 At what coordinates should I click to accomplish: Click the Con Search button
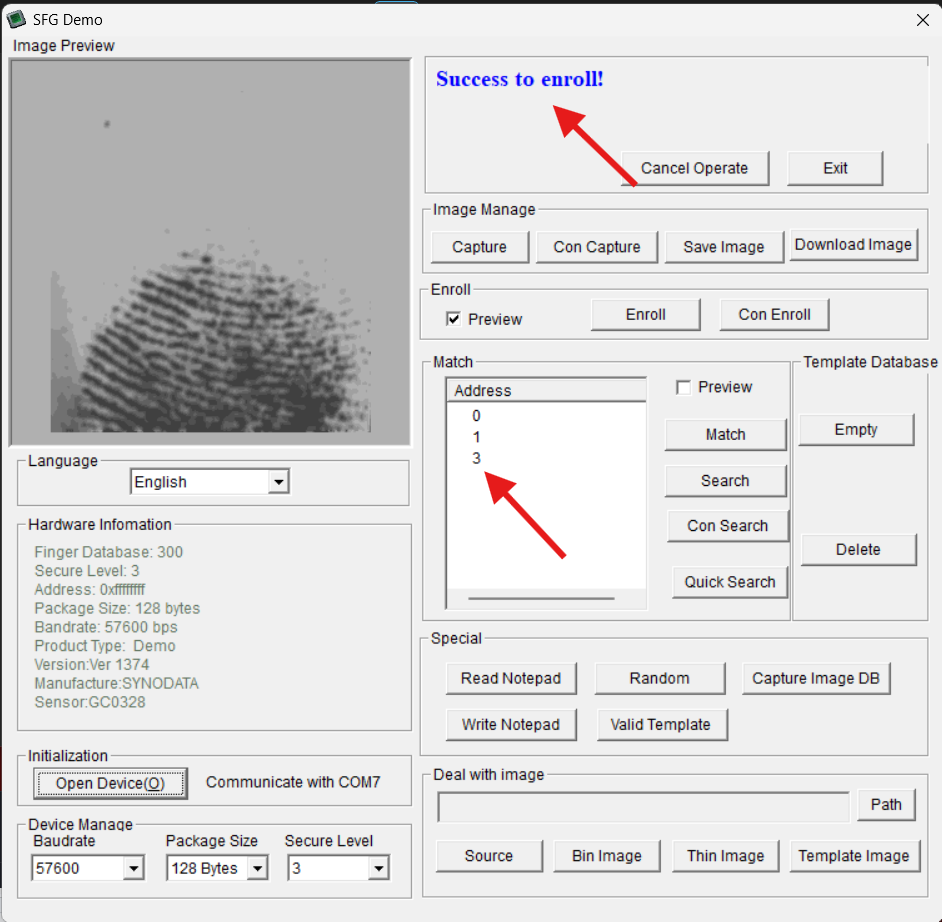(728, 526)
